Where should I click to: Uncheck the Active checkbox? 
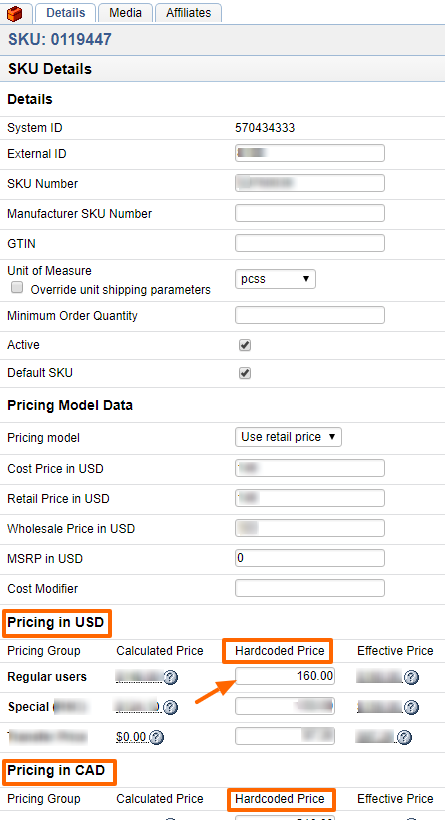tap(245, 345)
